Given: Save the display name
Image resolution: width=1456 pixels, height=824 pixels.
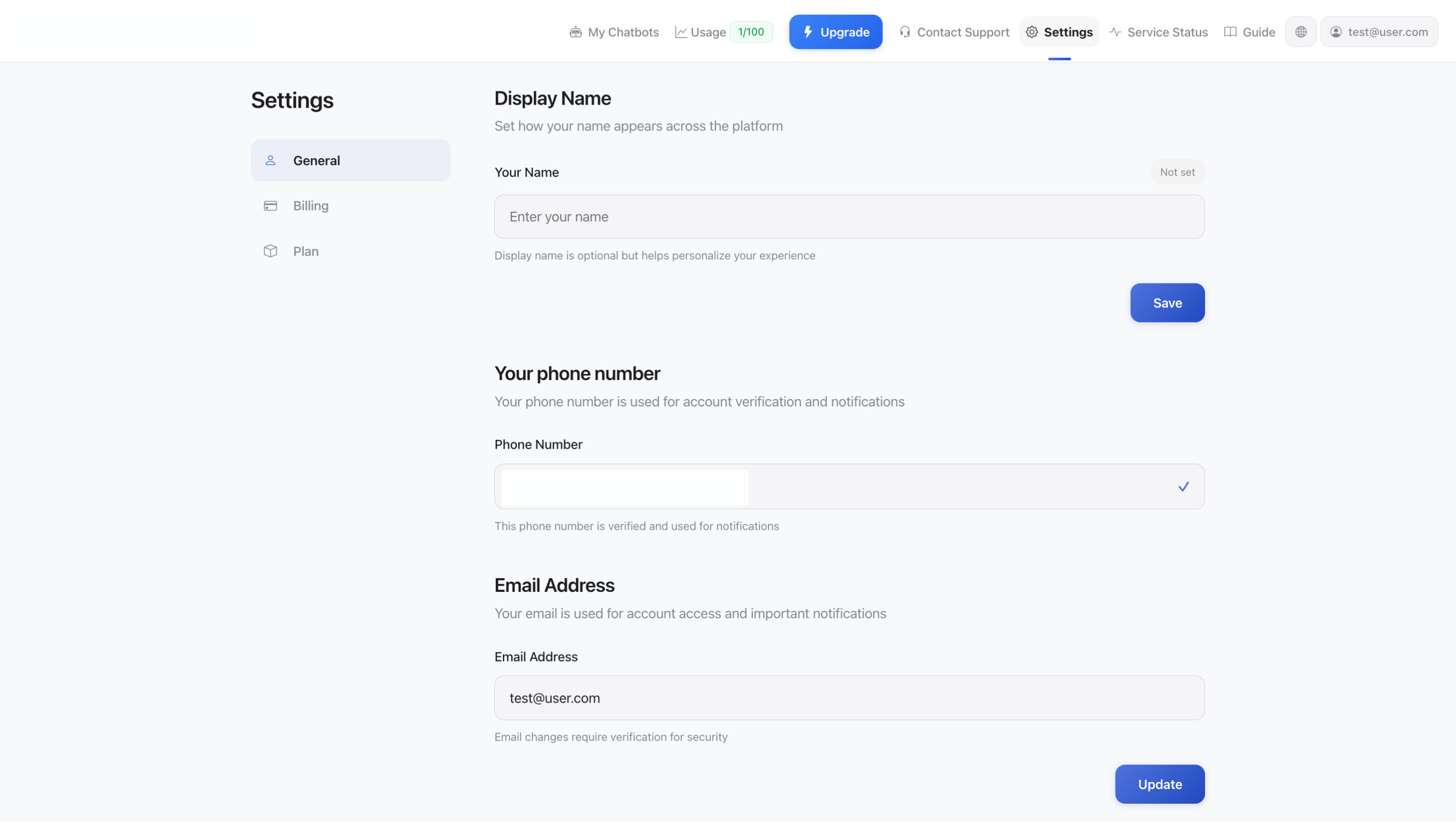Looking at the screenshot, I should click(1167, 303).
